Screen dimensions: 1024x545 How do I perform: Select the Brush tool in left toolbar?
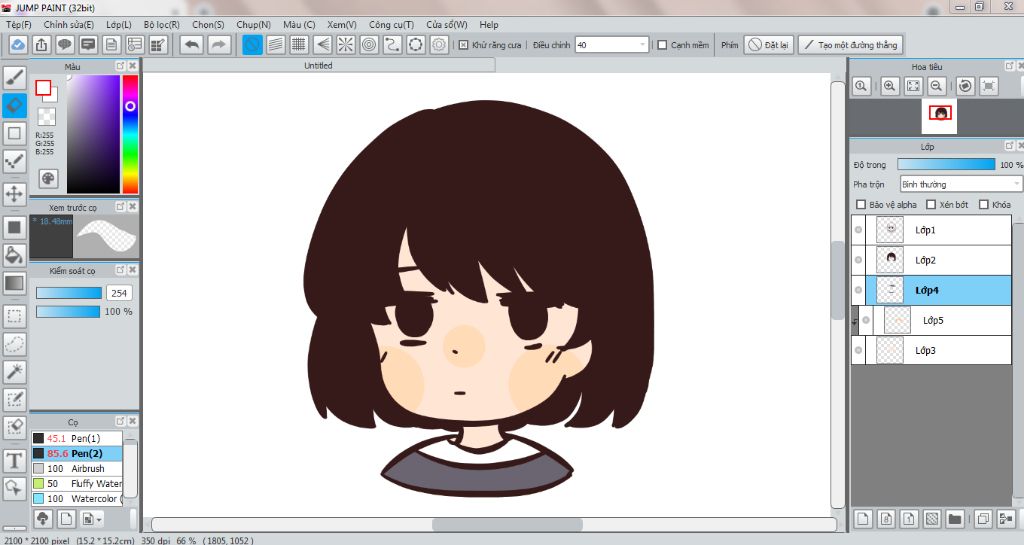tap(14, 78)
